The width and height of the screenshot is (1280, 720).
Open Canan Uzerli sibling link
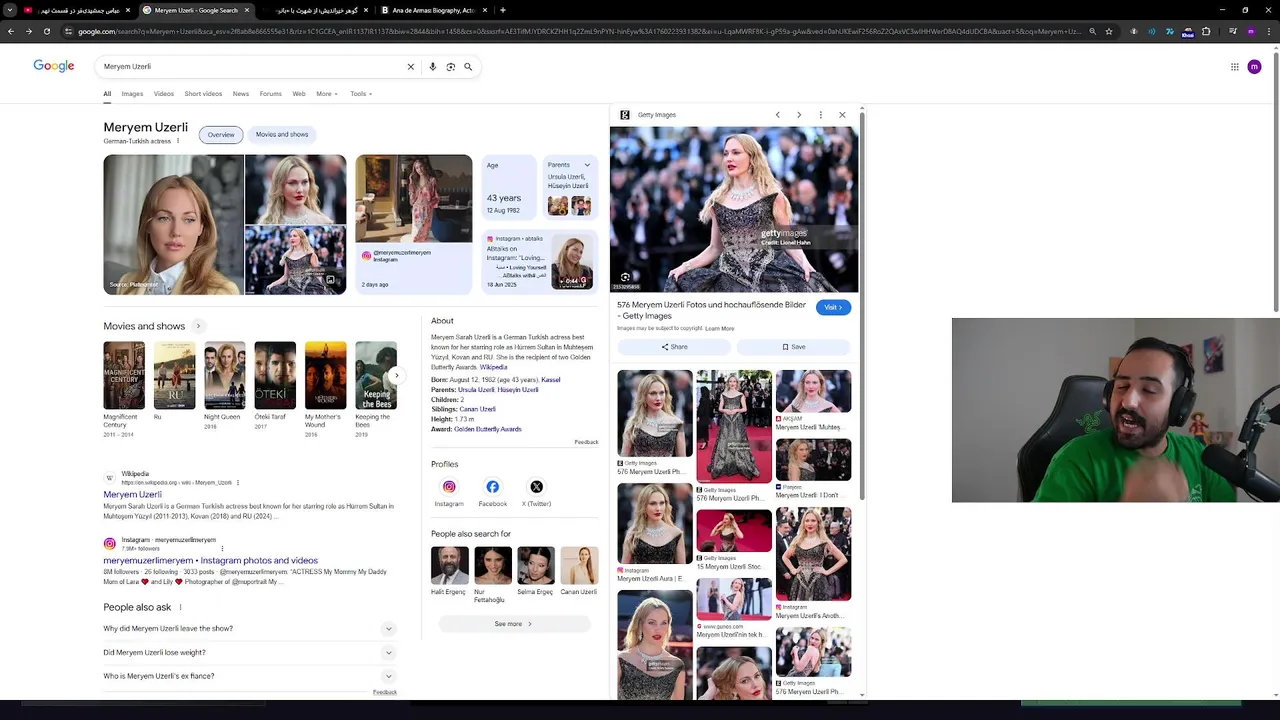click(x=477, y=409)
